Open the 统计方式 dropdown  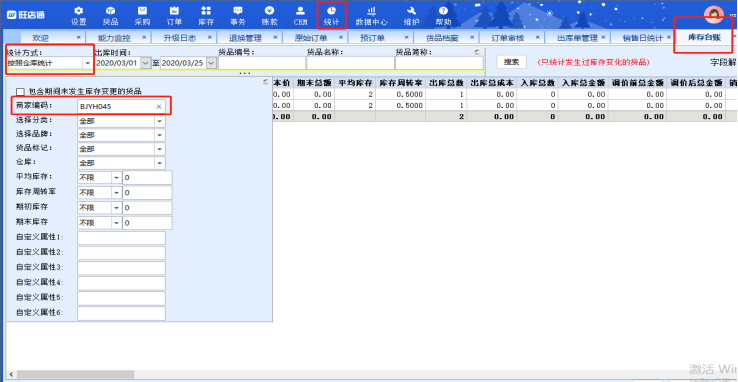pyautogui.click(x=88, y=63)
